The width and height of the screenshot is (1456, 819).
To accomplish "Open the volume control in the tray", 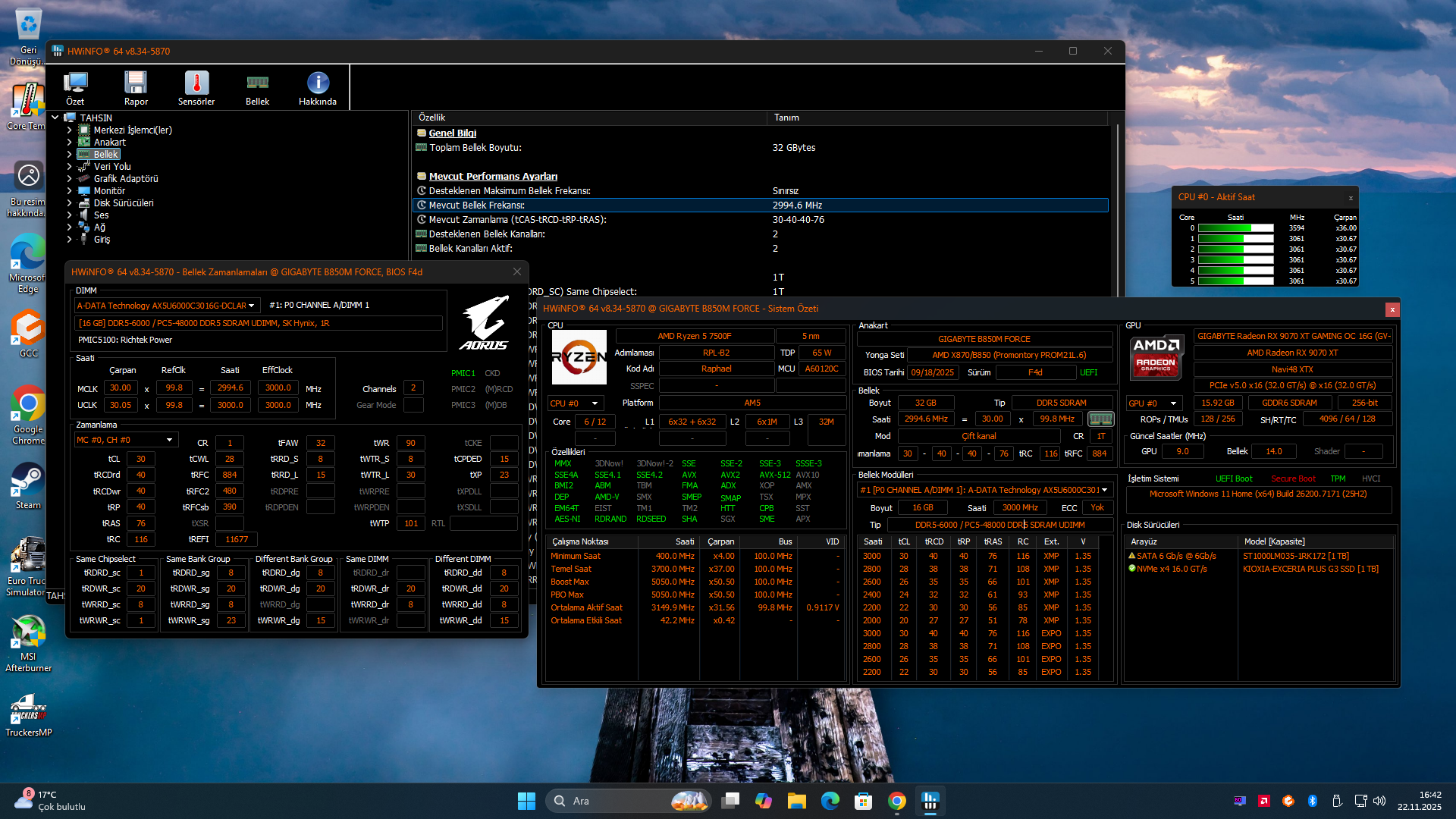I will (x=1379, y=801).
